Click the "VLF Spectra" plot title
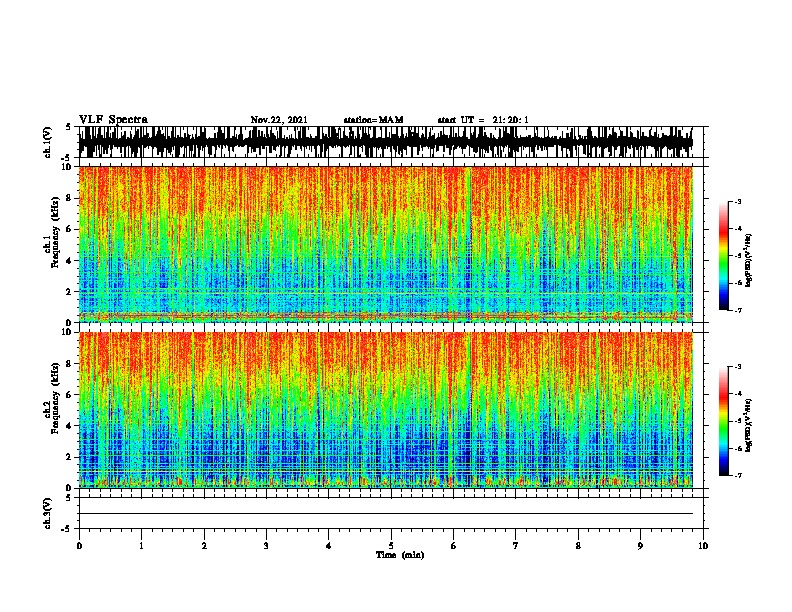792x612 pixels. pos(113,120)
